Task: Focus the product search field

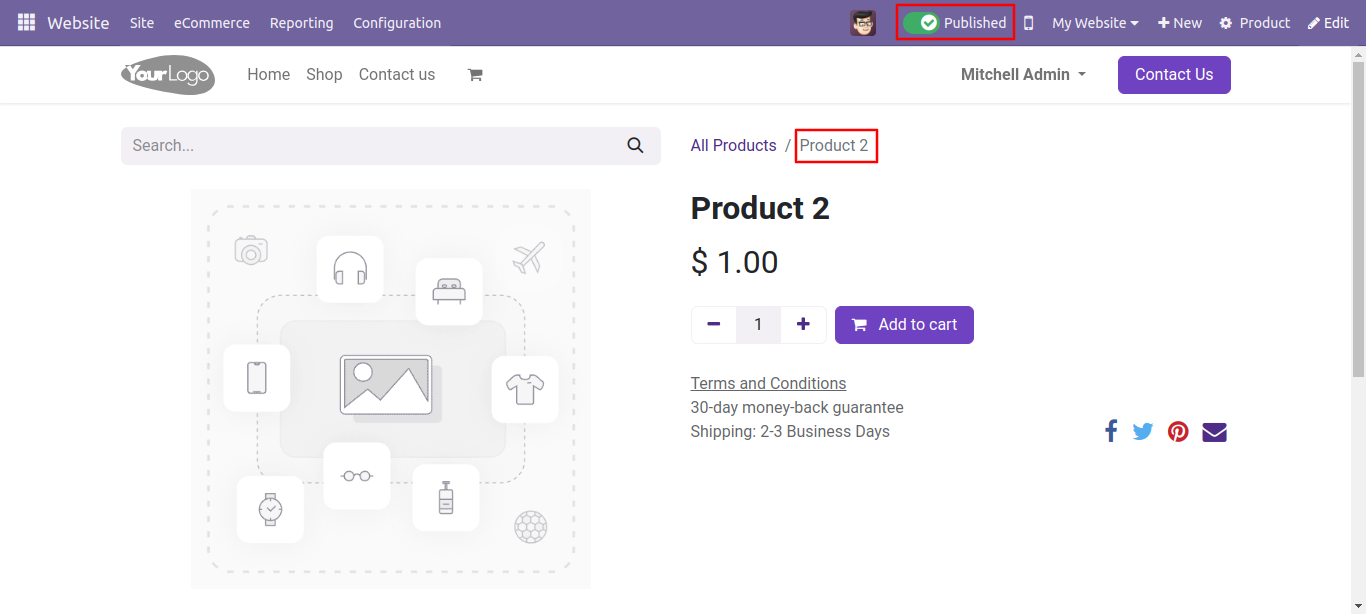Action: click(x=370, y=146)
